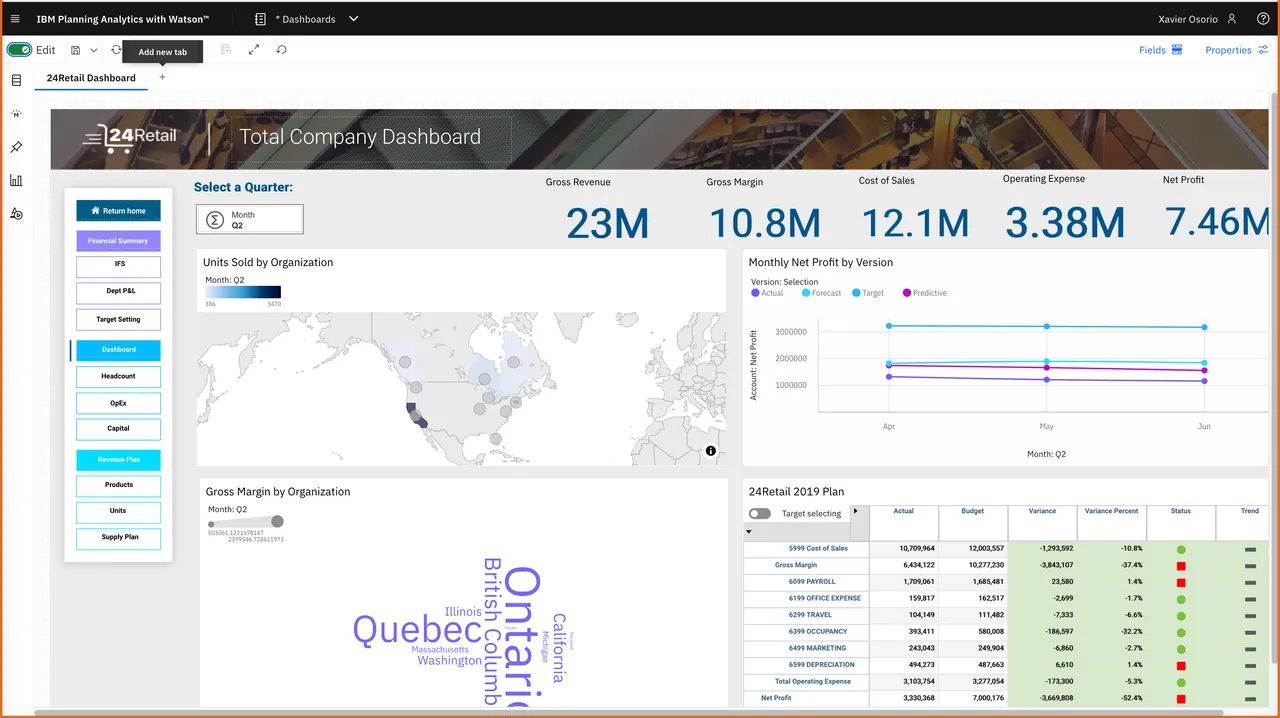
Task: Toggle Forecast series in chart legend
Action: pyautogui.click(x=820, y=293)
